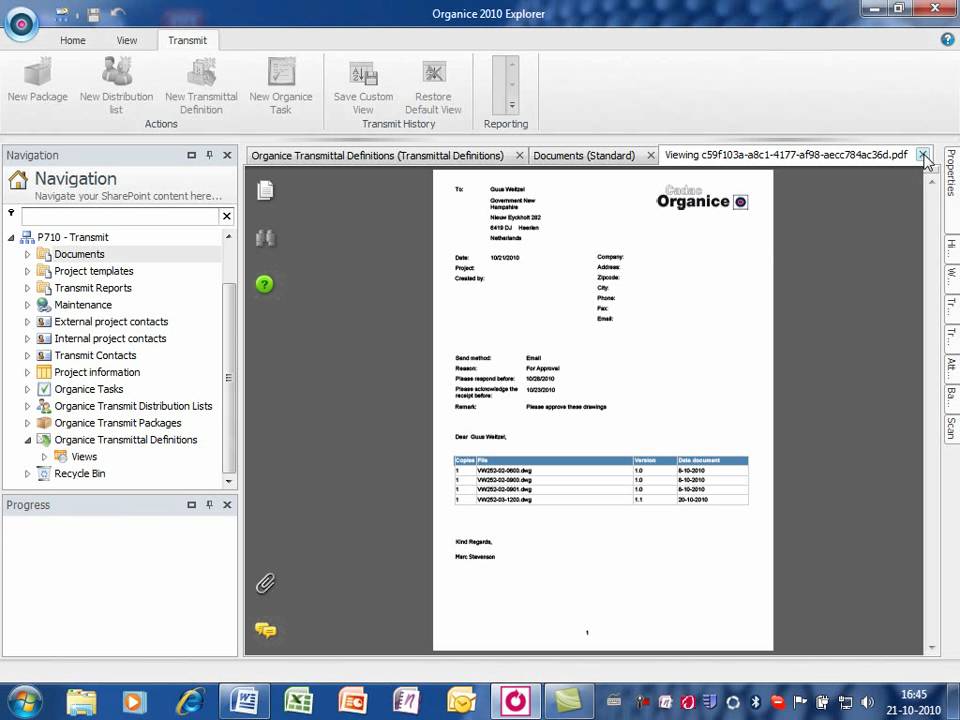Select Organice Tasks tree item
The image size is (960, 720).
point(89,389)
